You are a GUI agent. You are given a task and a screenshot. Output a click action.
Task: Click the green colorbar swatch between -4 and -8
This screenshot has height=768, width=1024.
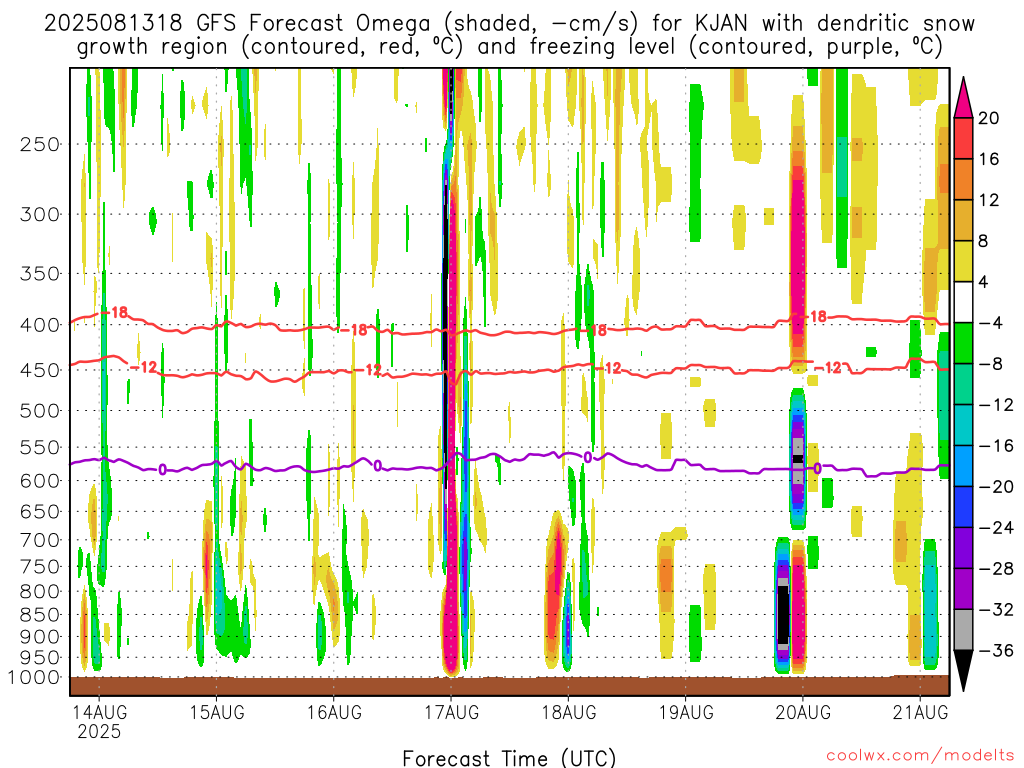(x=963, y=343)
